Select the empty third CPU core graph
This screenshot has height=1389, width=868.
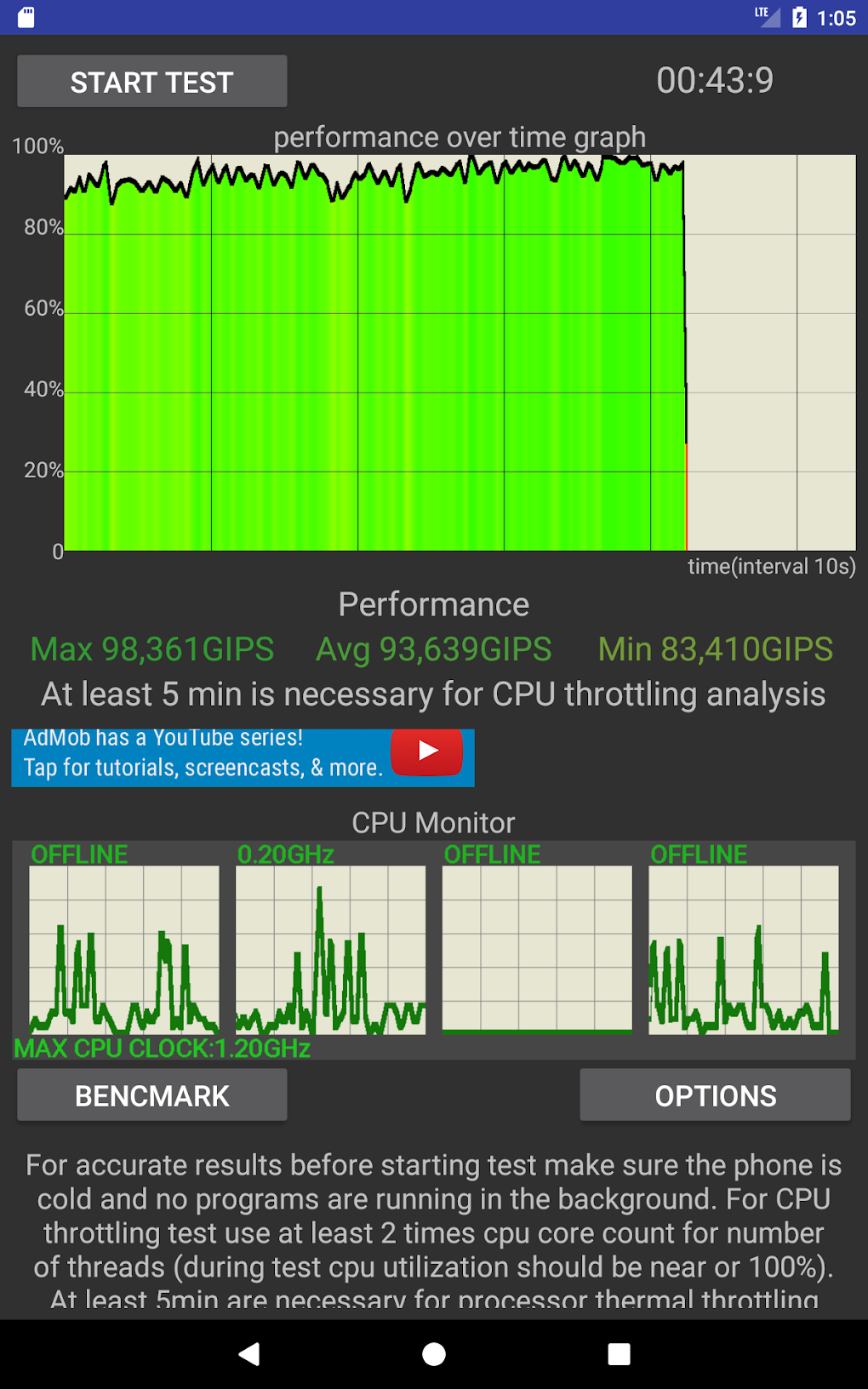[x=537, y=950]
